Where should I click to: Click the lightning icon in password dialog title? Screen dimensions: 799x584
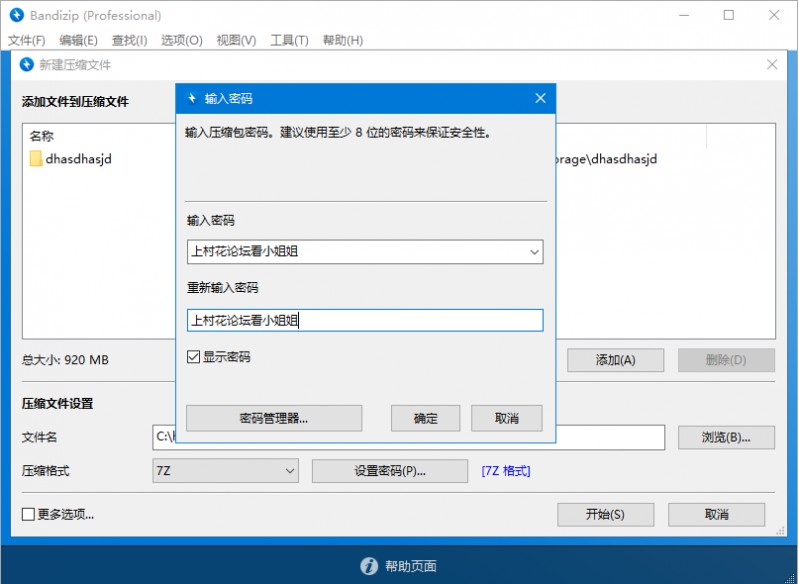coord(192,99)
